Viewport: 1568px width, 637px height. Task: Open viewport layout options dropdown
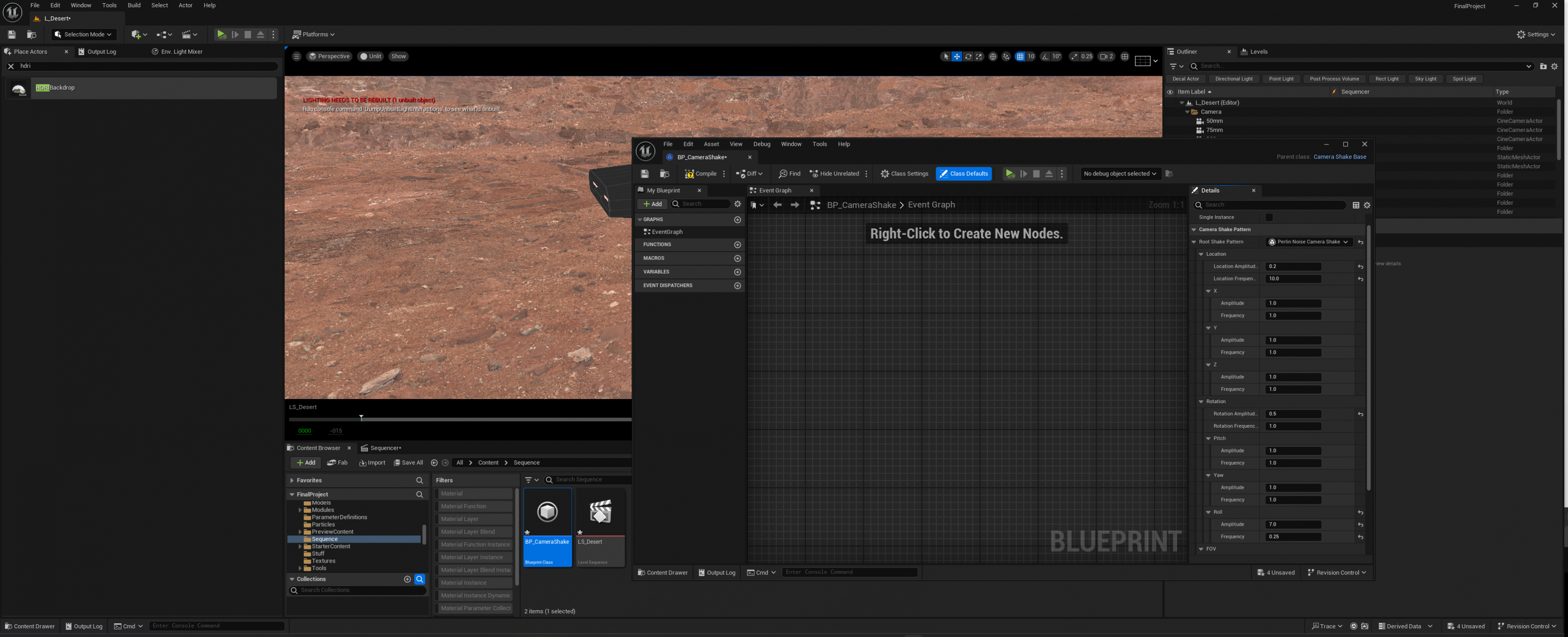[1146, 60]
